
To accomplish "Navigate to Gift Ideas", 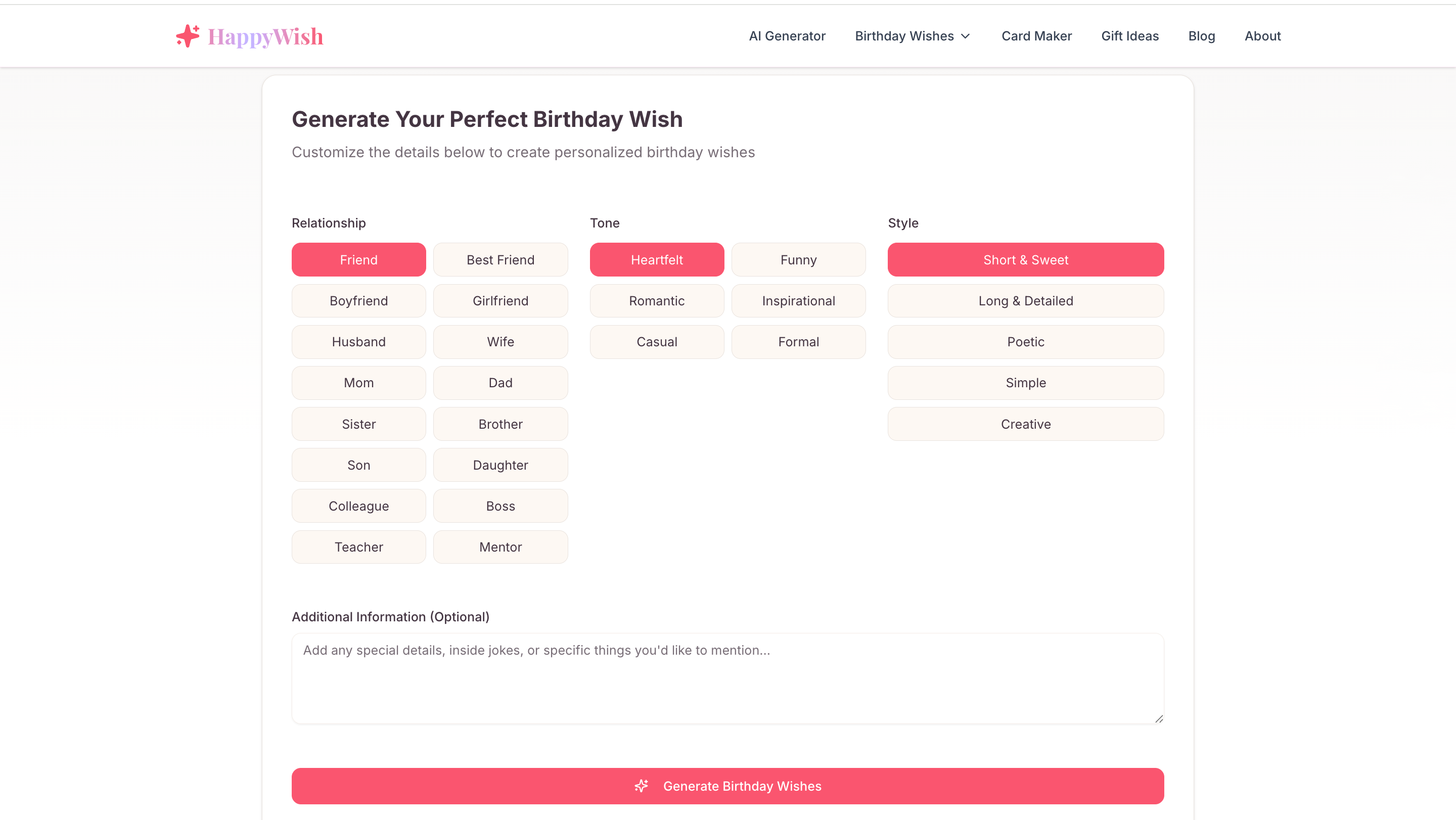I will [x=1130, y=35].
